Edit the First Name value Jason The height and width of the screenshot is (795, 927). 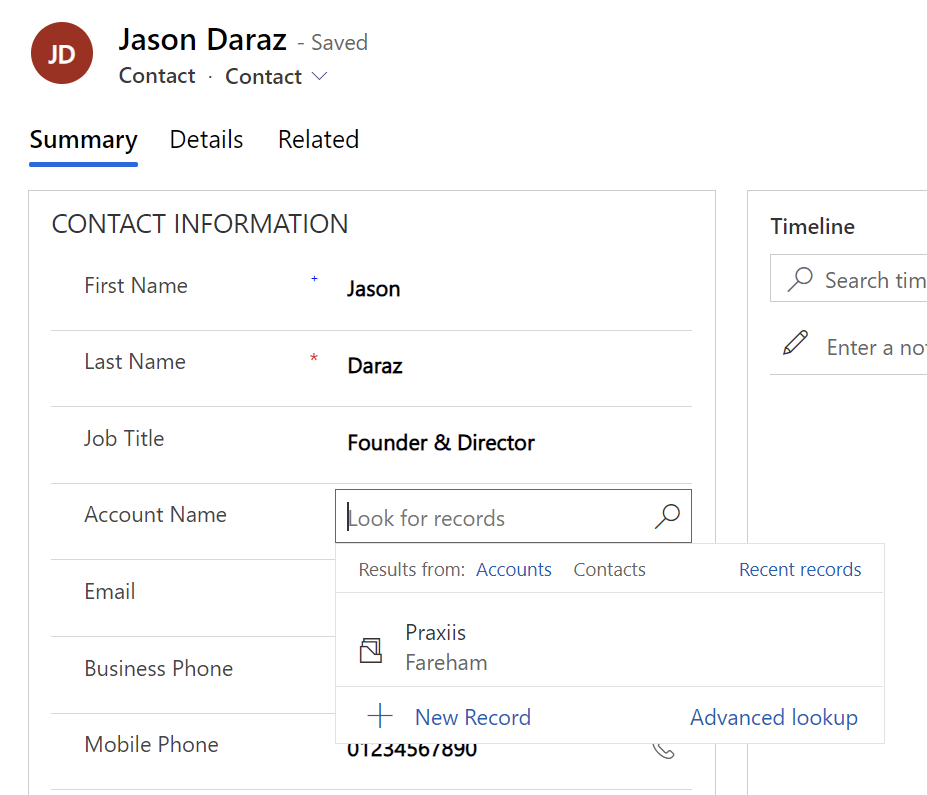[x=374, y=289]
